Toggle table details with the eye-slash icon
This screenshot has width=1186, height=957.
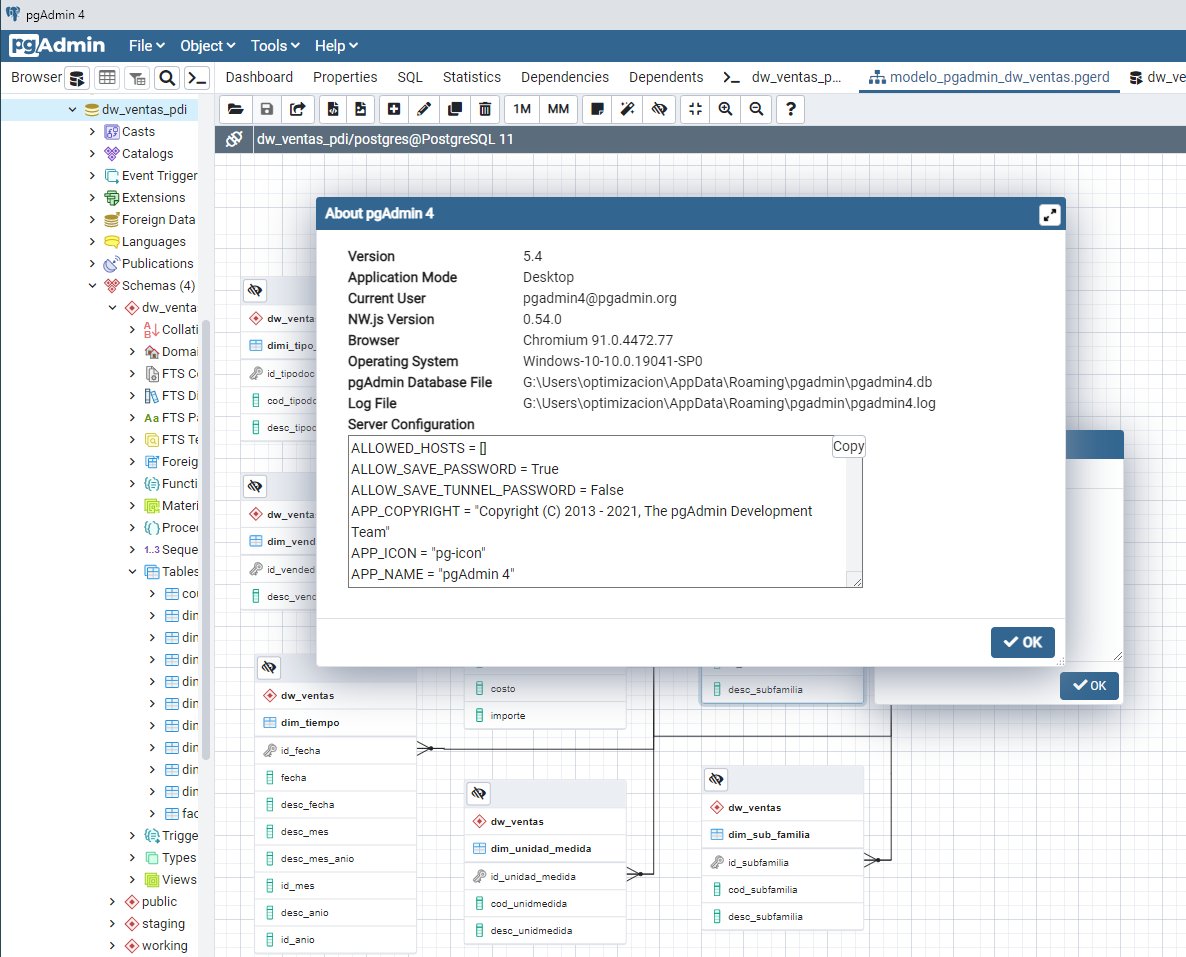(659, 109)
